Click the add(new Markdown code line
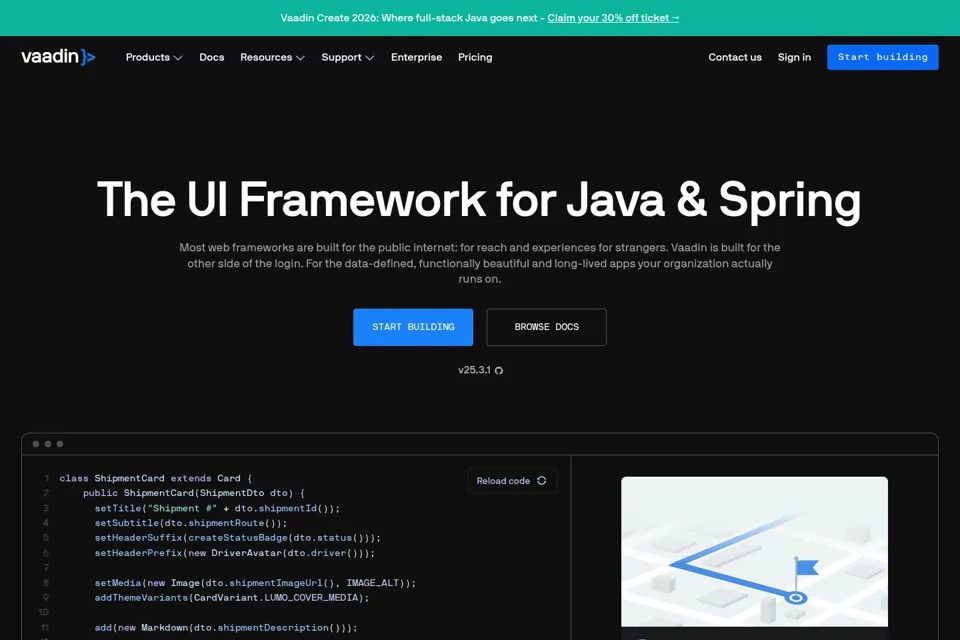 click(x=226, y=628)
